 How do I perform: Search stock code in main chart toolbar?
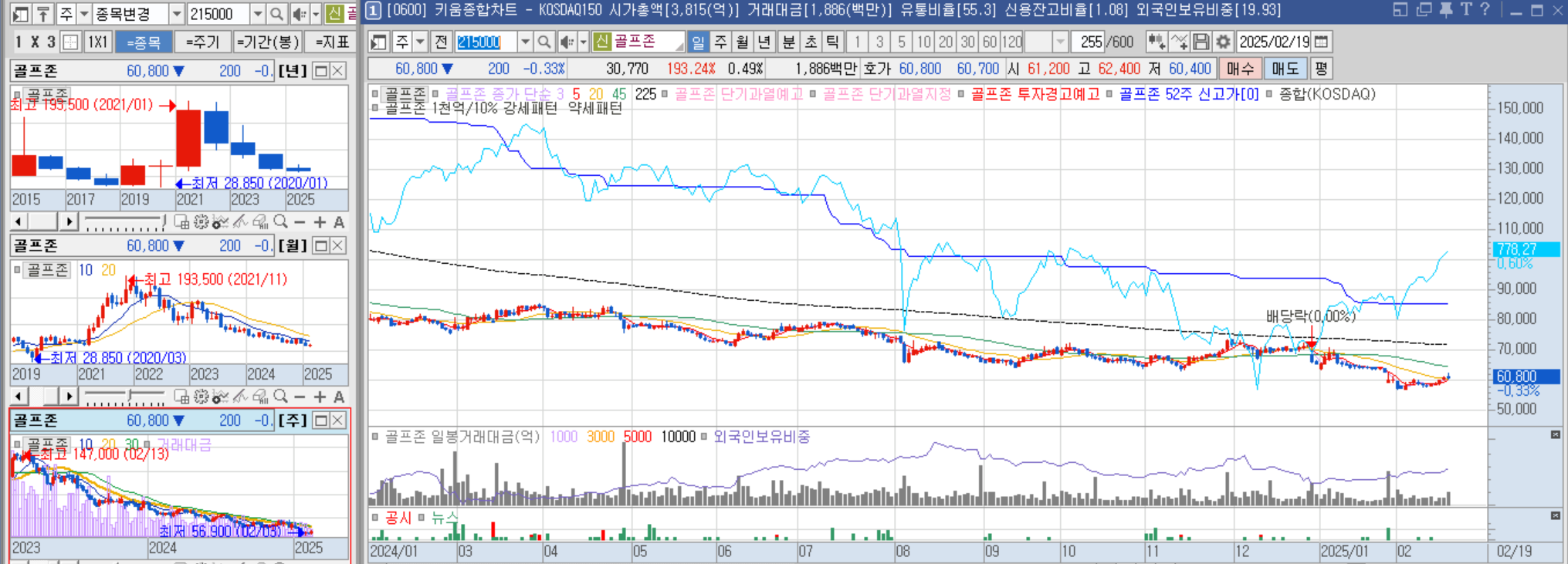pyautogui.click(x=544, y=42)
